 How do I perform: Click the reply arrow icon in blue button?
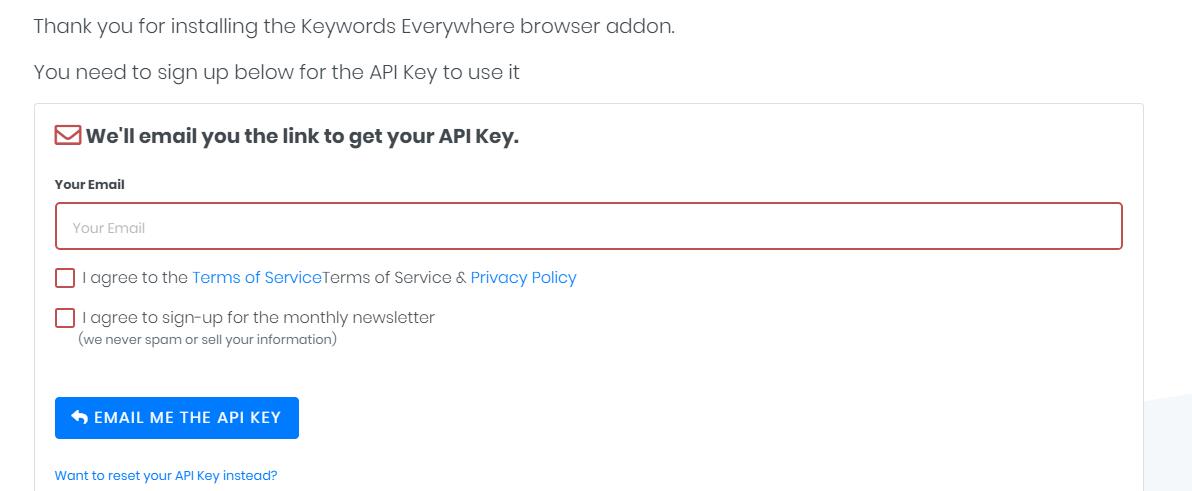coord(79,417)
